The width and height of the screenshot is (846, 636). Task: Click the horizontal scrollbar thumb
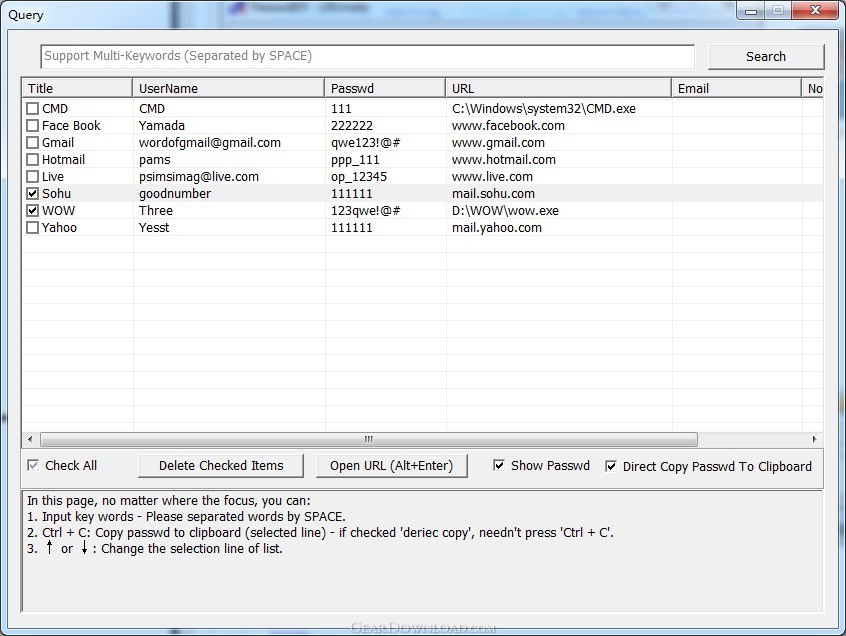coord(369,439)
